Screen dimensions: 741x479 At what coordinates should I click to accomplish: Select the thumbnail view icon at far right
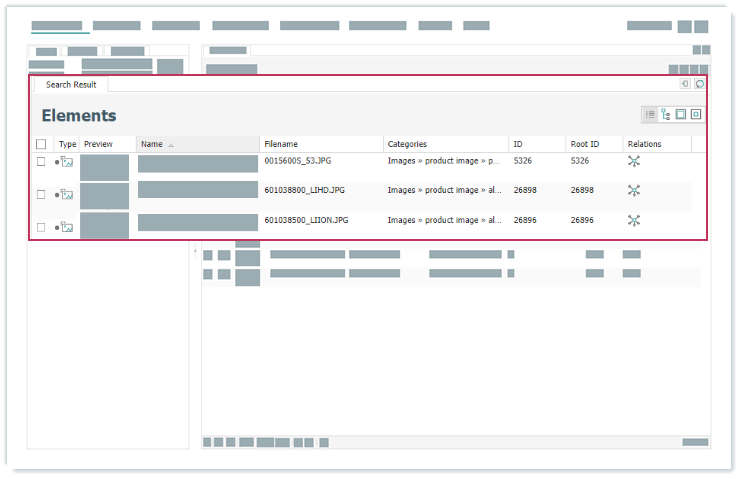click(x=696, y=115)
